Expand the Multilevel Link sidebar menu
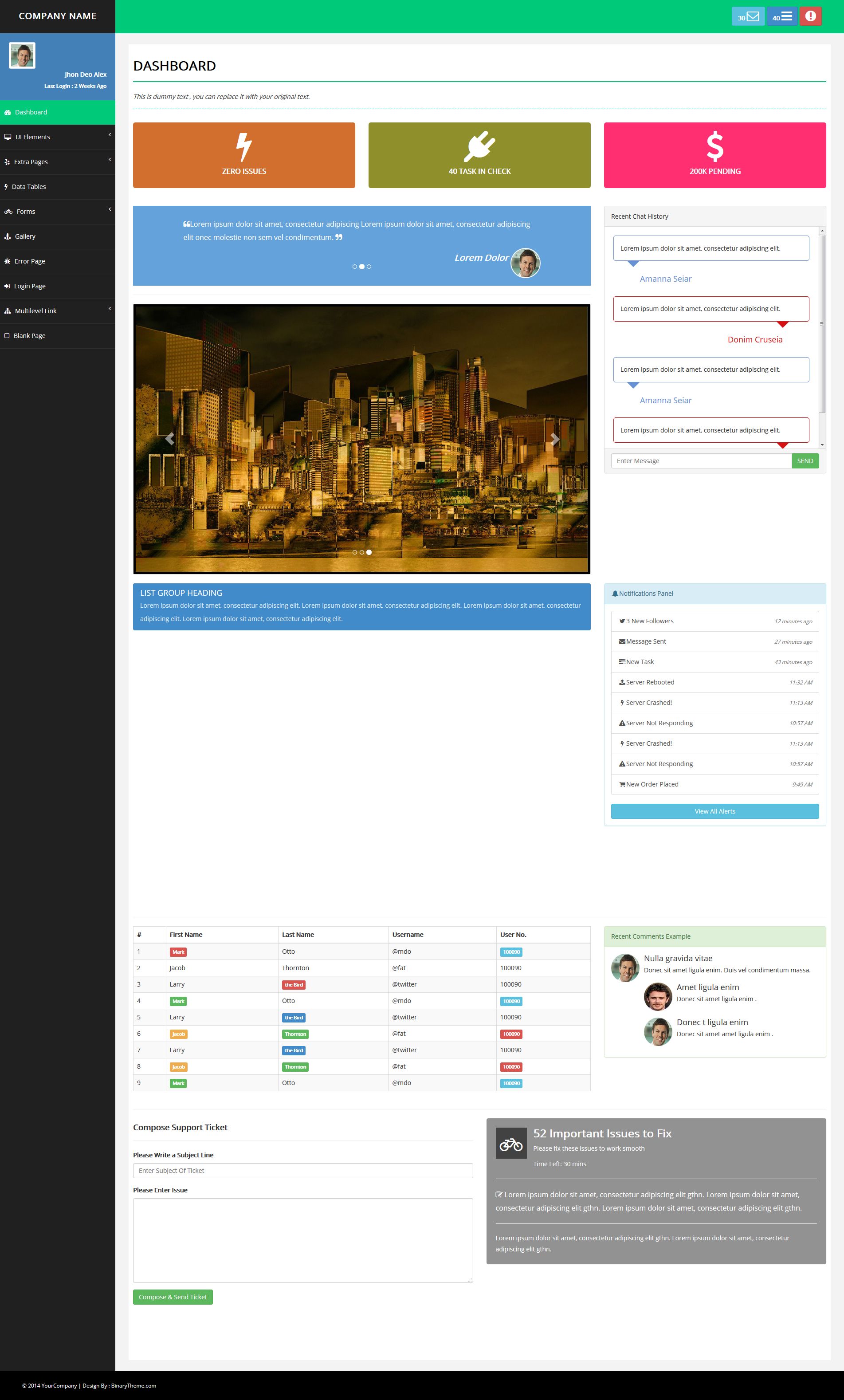This screenshot has height=1400, width=844. (x=57, y=311)
